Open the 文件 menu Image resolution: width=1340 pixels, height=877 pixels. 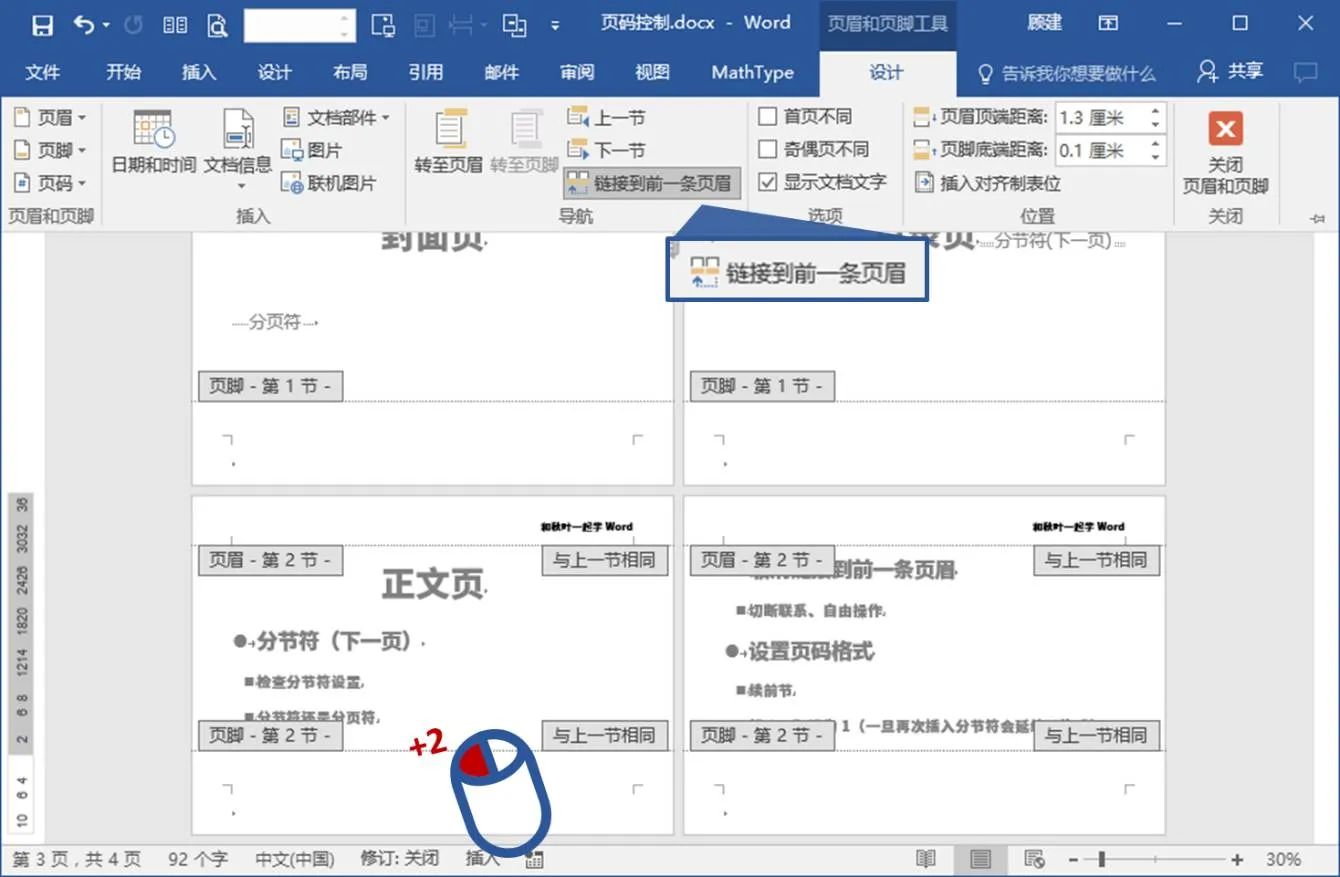click(43, 72)
